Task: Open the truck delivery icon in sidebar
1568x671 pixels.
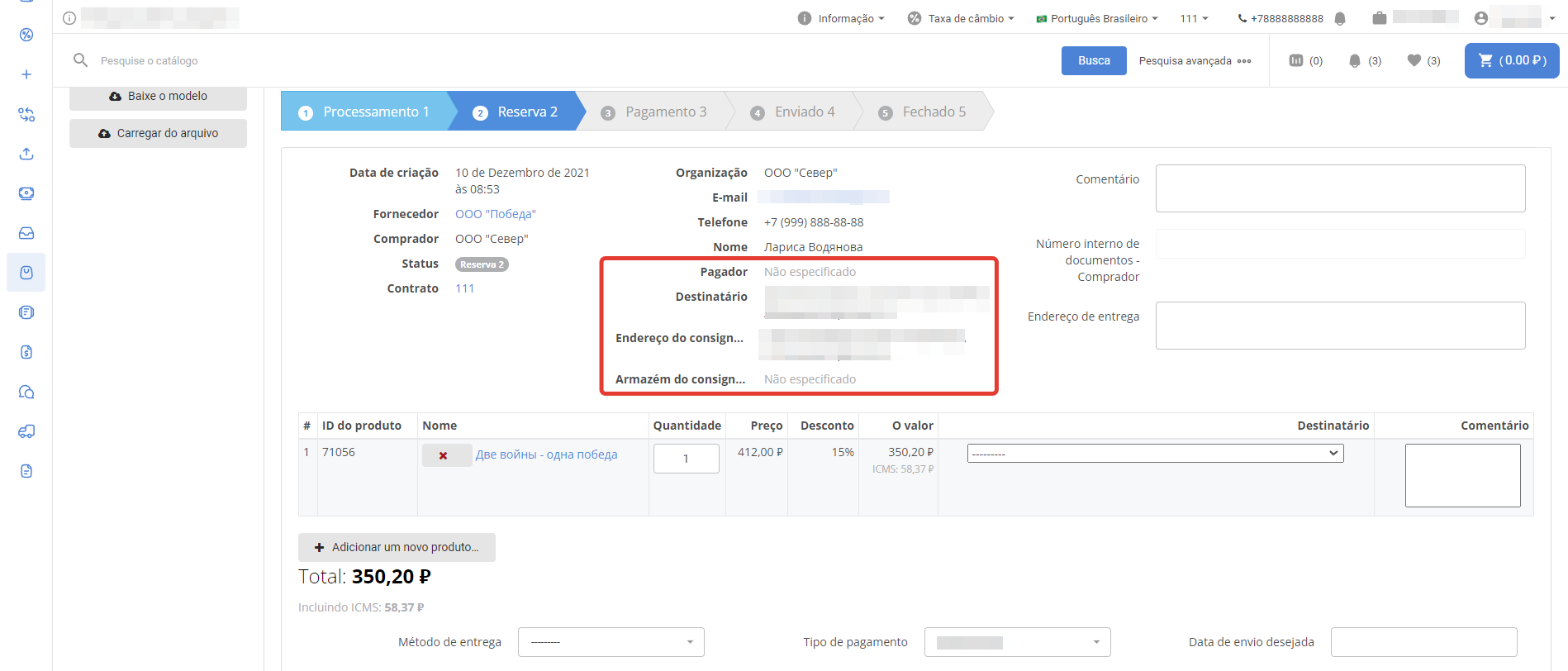Action: coord(26,431)
